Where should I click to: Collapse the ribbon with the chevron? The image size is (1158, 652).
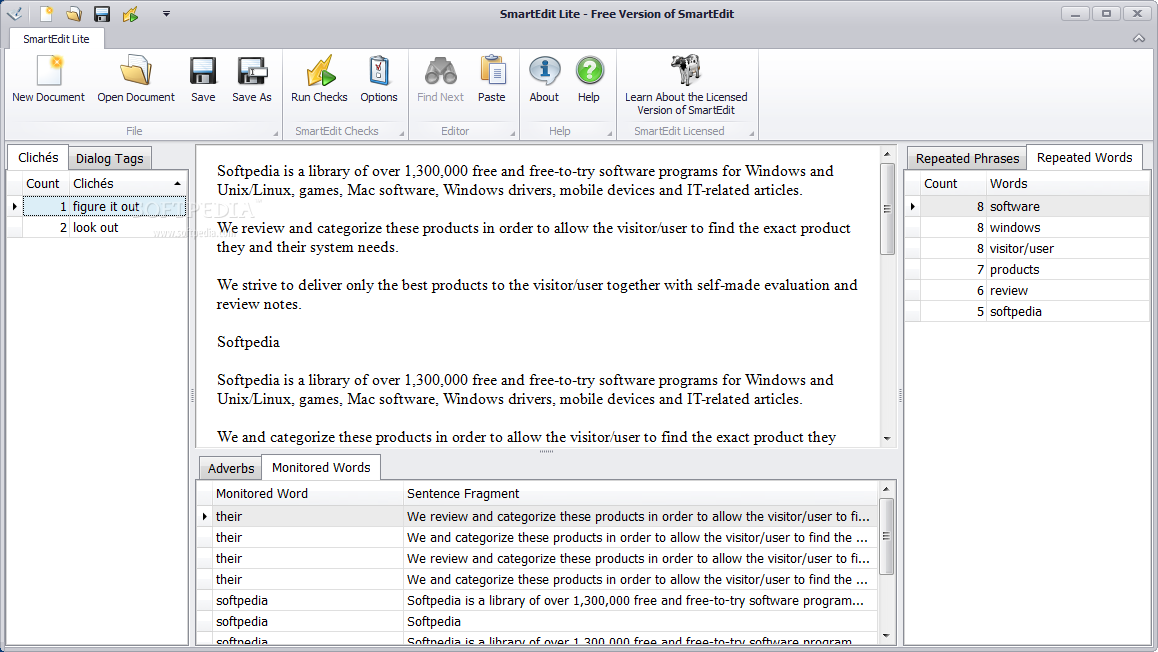click(1139, 38)
